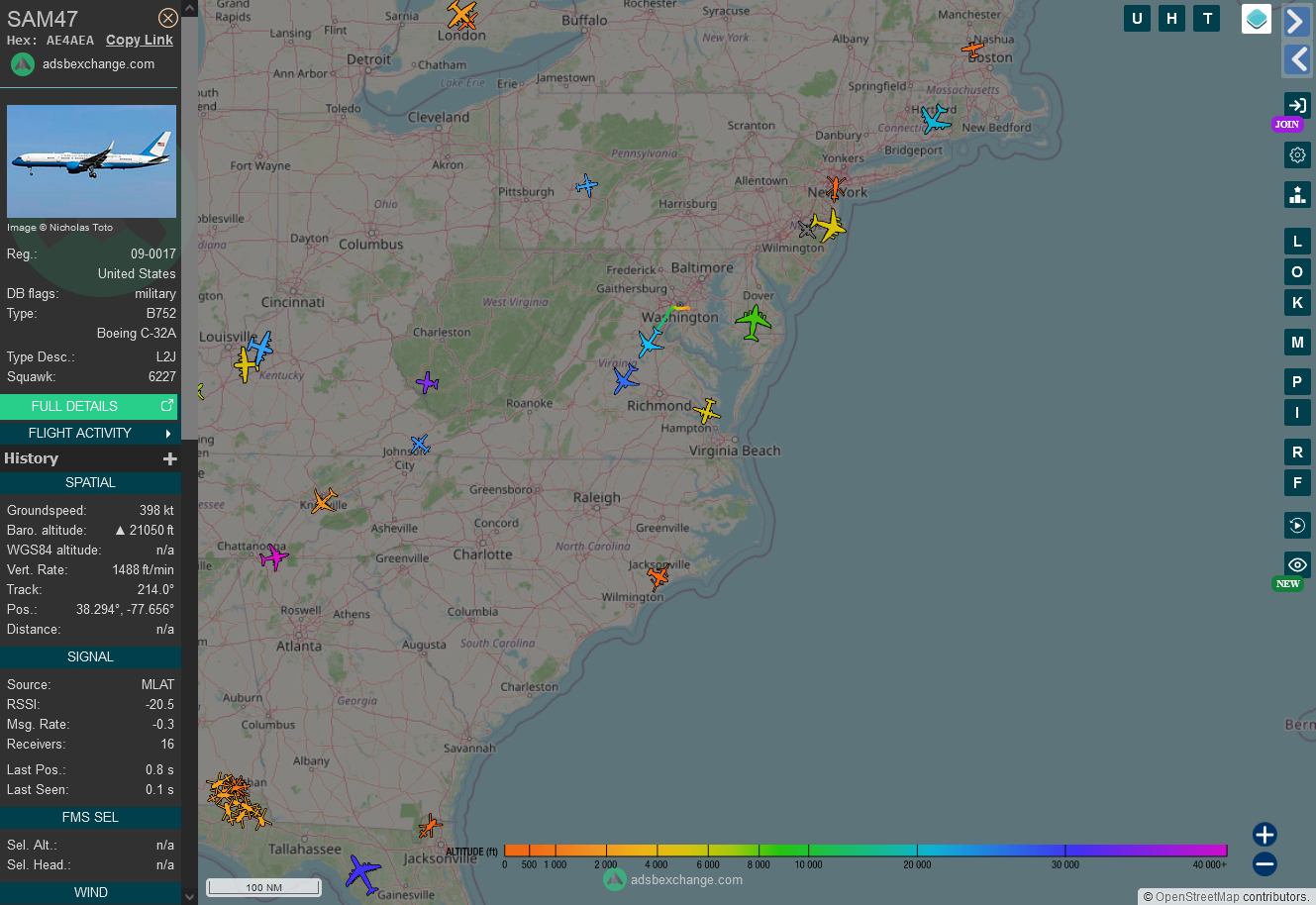Close the SAM47 aircraft info panel
1316x905 pixels.
[168, 18]
